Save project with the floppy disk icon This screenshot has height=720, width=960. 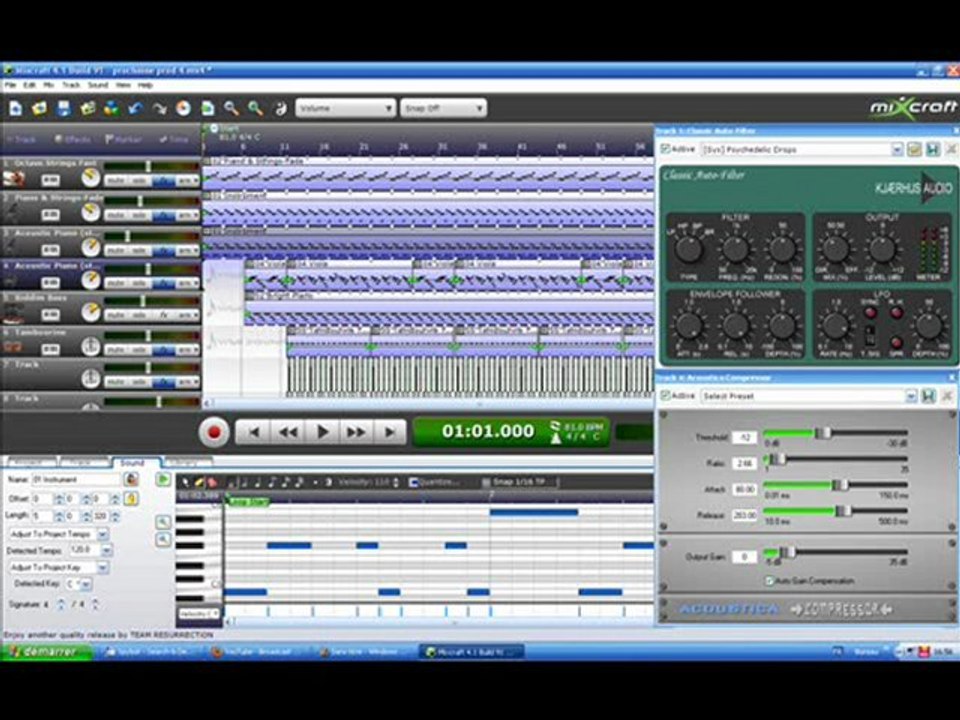(64, 109)
